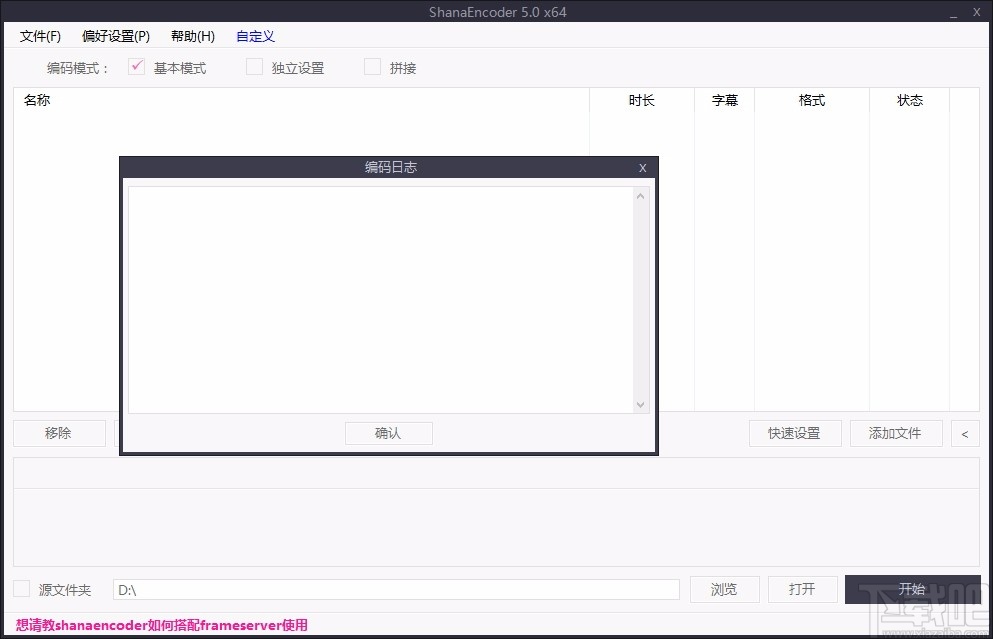Select the 自定义 custom menu item
This screenshot has width=993, height=639.
[x=255, y=36]
